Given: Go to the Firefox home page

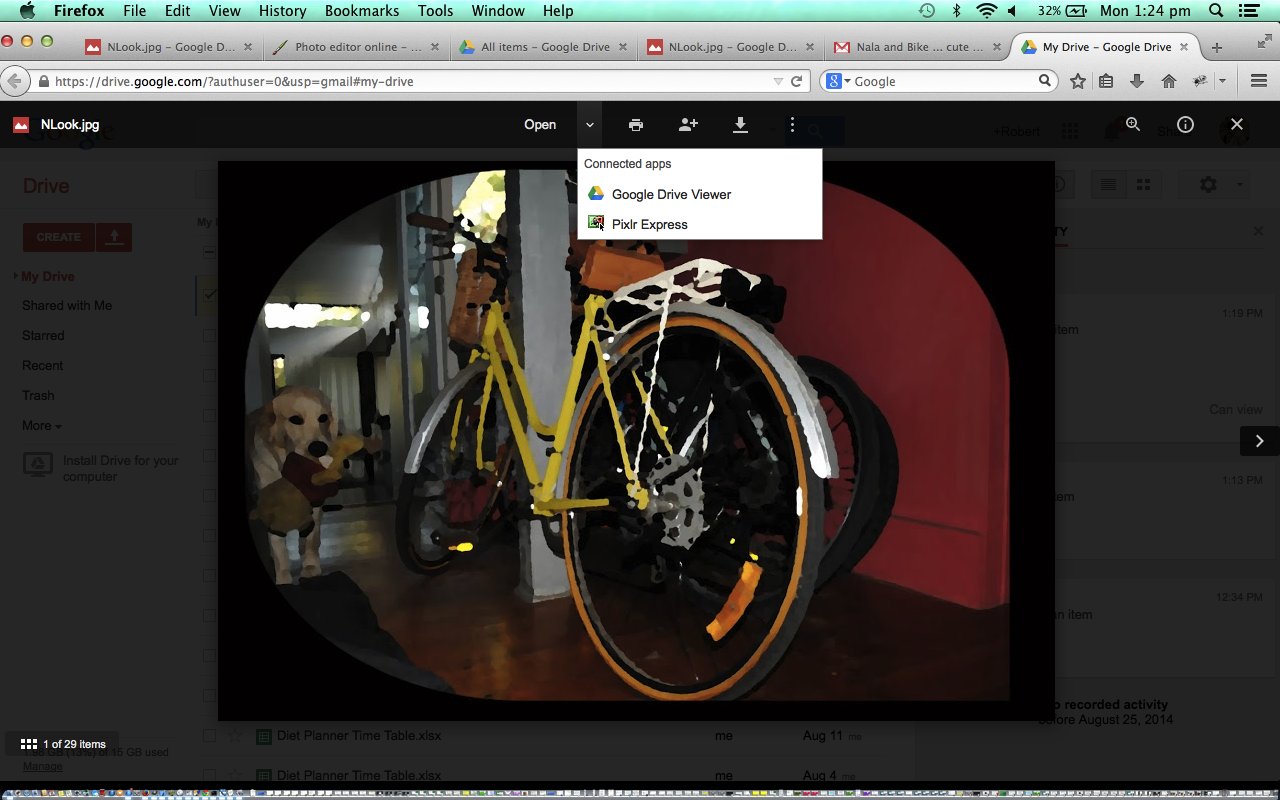Looking at the screenshot, I should pyautogui.click(x=1168, y=81).
